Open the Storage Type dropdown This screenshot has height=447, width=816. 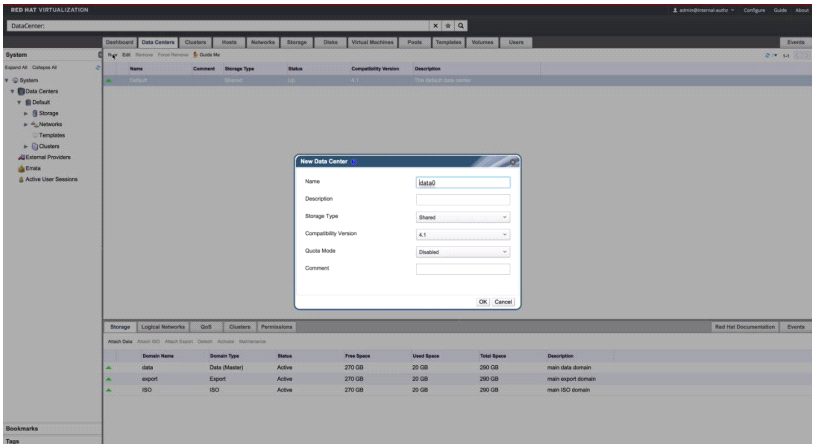point(463,216)
